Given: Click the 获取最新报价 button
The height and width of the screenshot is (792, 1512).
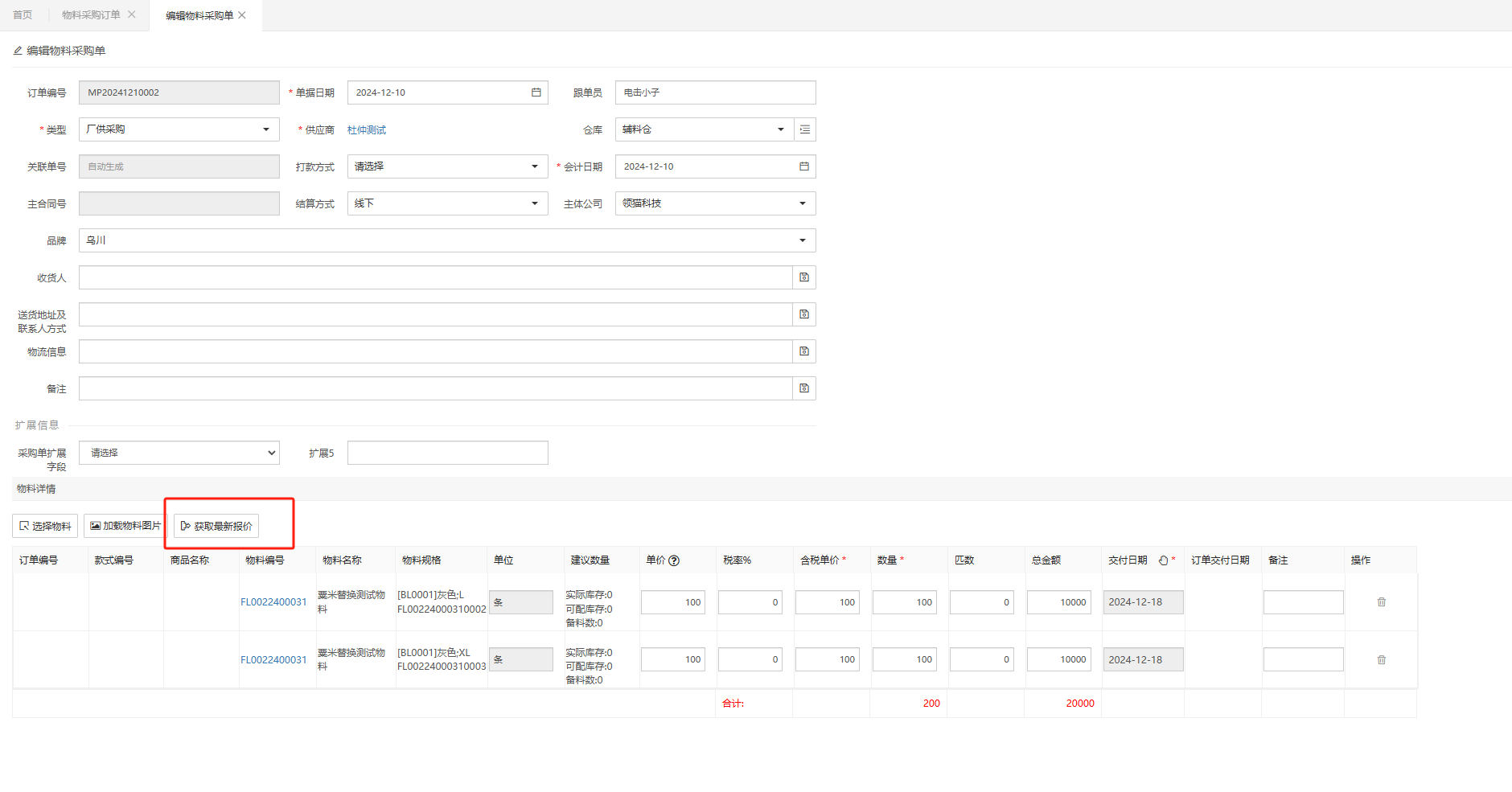Looking at the screenshot, I should click(x=216, y=526).
